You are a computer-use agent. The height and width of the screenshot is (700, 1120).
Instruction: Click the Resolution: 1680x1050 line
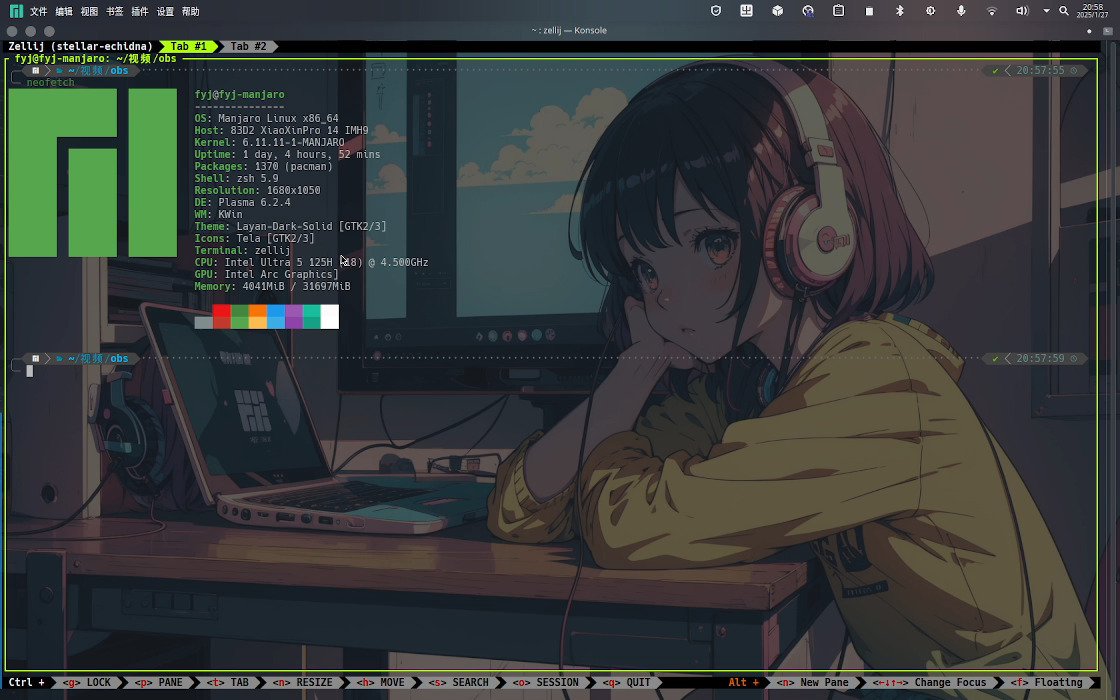(257, 191)
